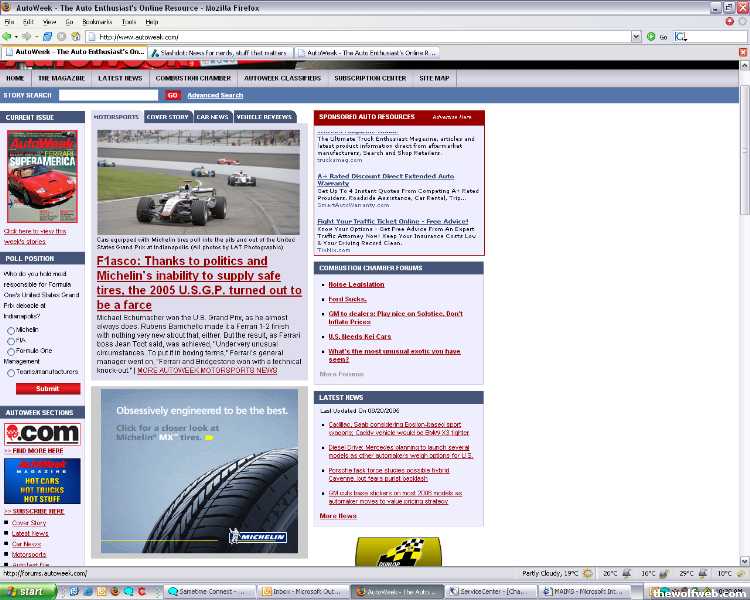The width and height of the screenshot is (750, 600).
Task: Submit the poll with red Submit button
Action: coord(47,389)
